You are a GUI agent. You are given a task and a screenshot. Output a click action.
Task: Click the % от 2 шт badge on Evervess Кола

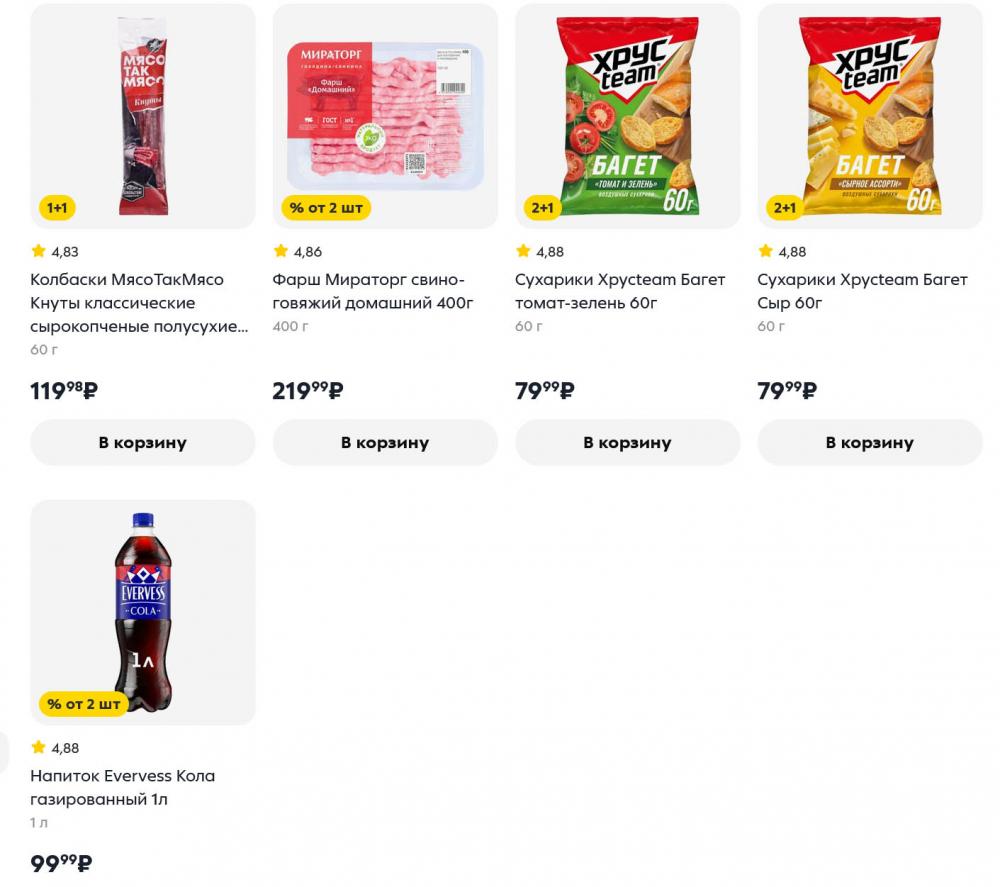pyautogui.click(x=84, y=704)
